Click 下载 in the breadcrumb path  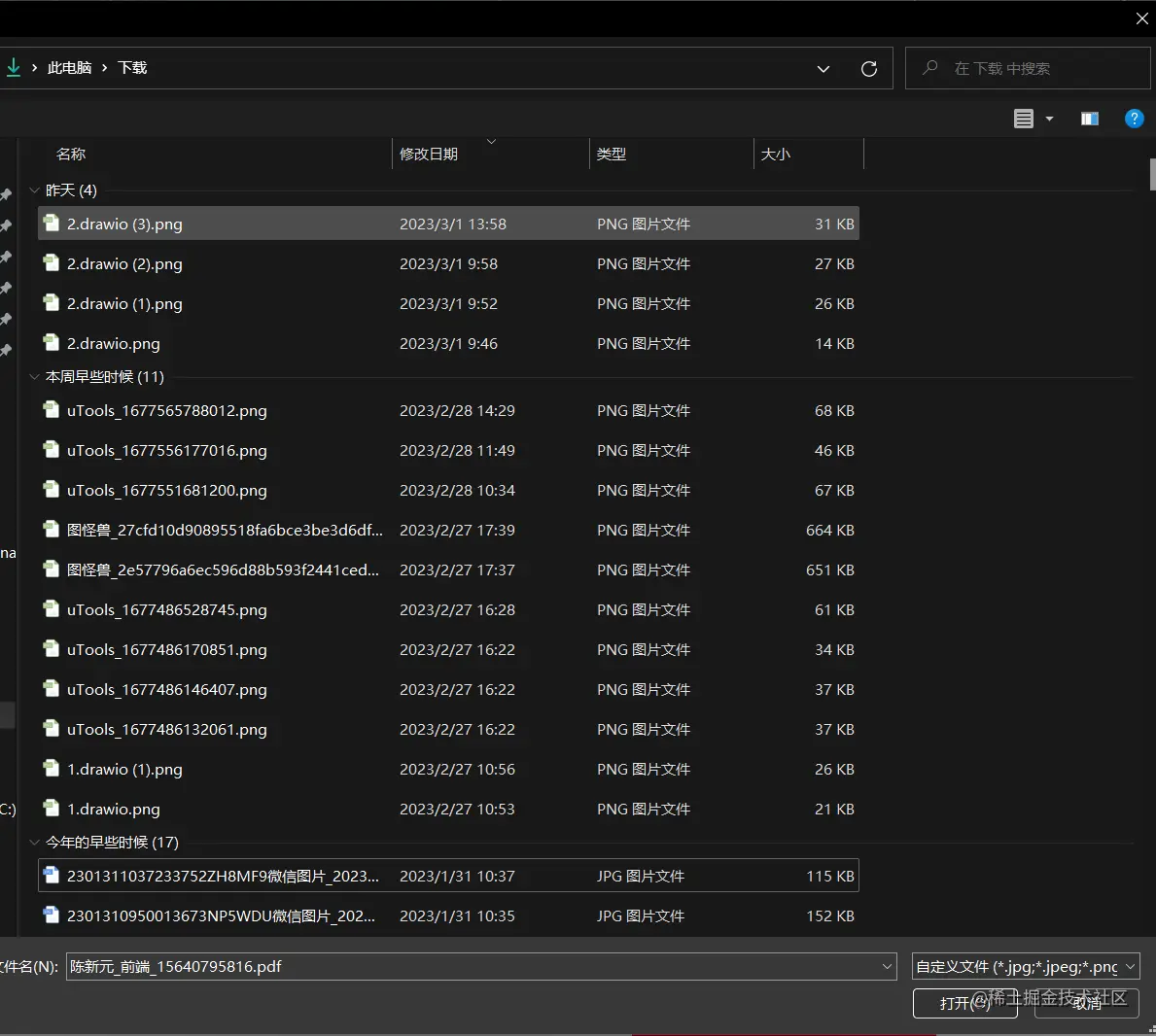[132, 68]
